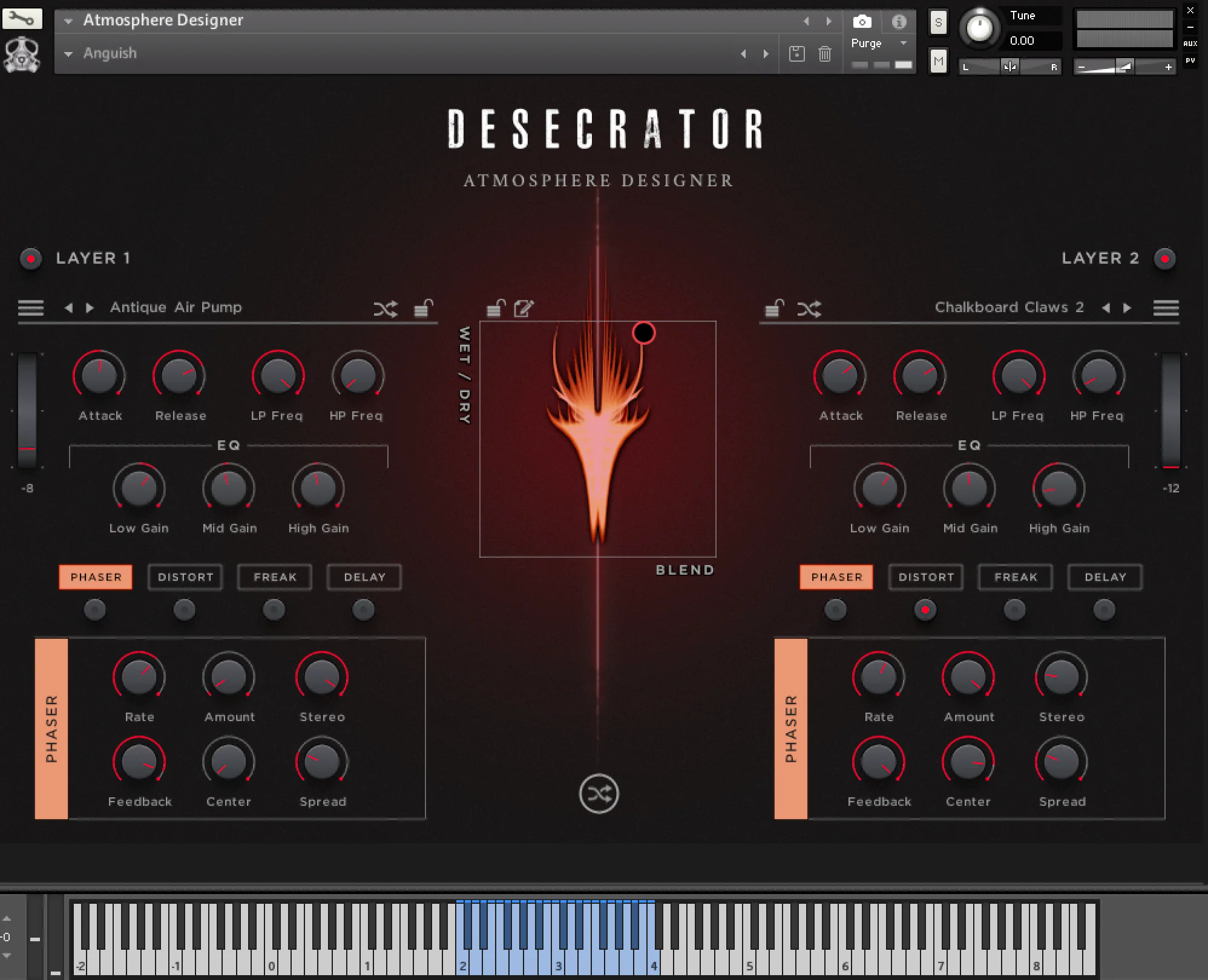This screenshot has width=1208, height=980.
Task: Toggle the Layer 1 sound lock icon
Action: click(424, 309)
